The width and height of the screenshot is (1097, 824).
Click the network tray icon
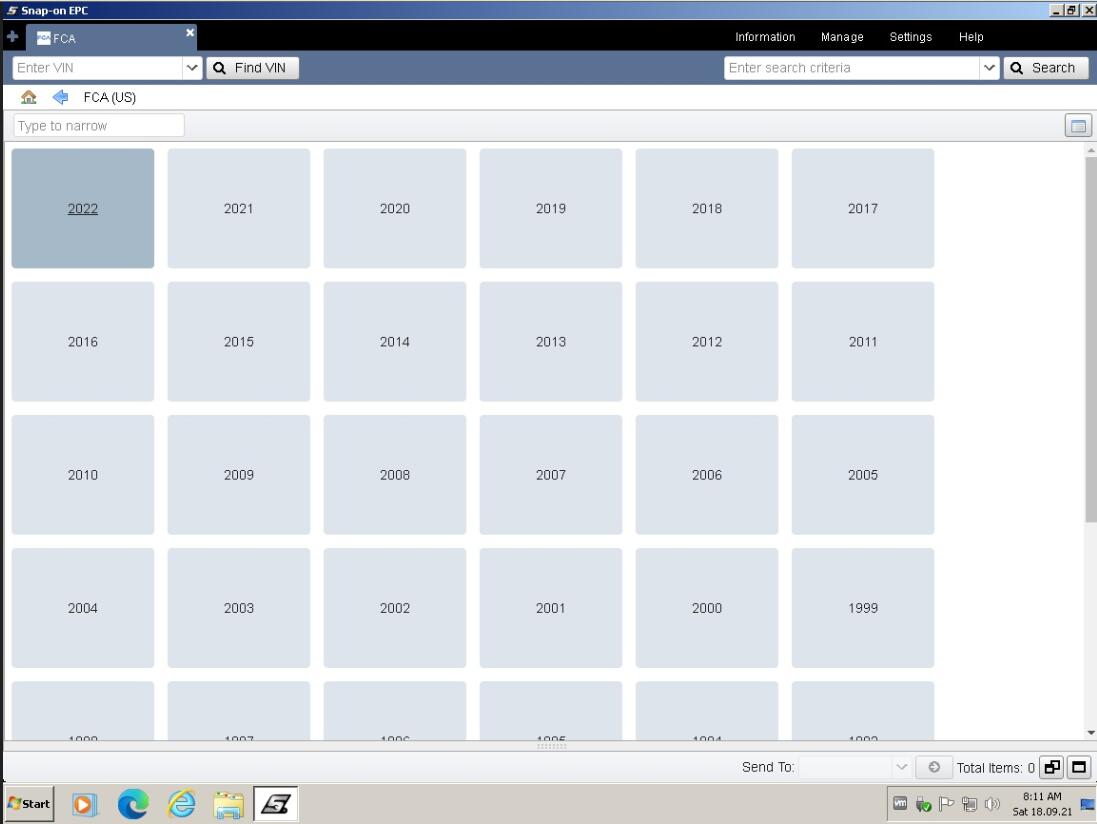[969, 804]
